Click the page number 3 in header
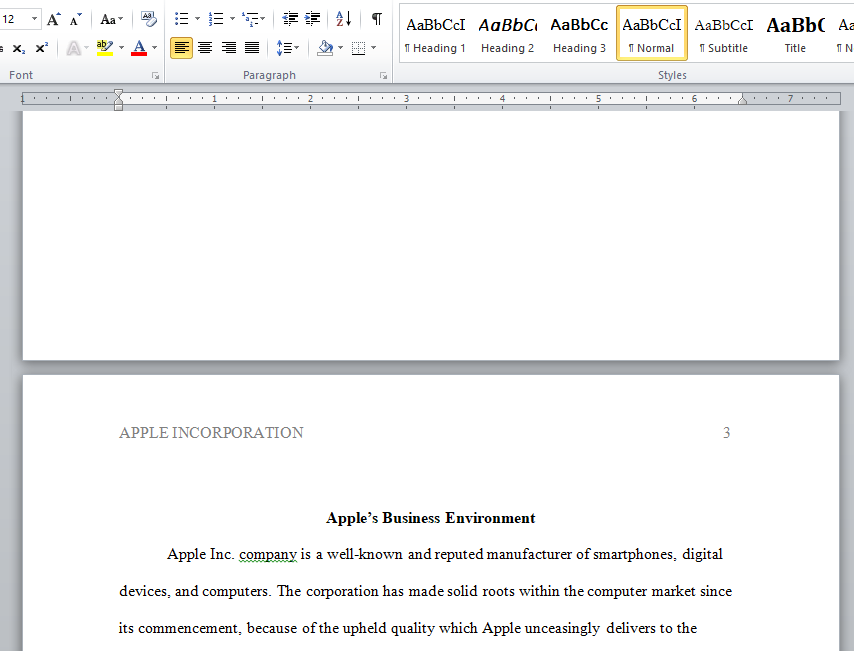854x651 pixels. click(726, 433)
